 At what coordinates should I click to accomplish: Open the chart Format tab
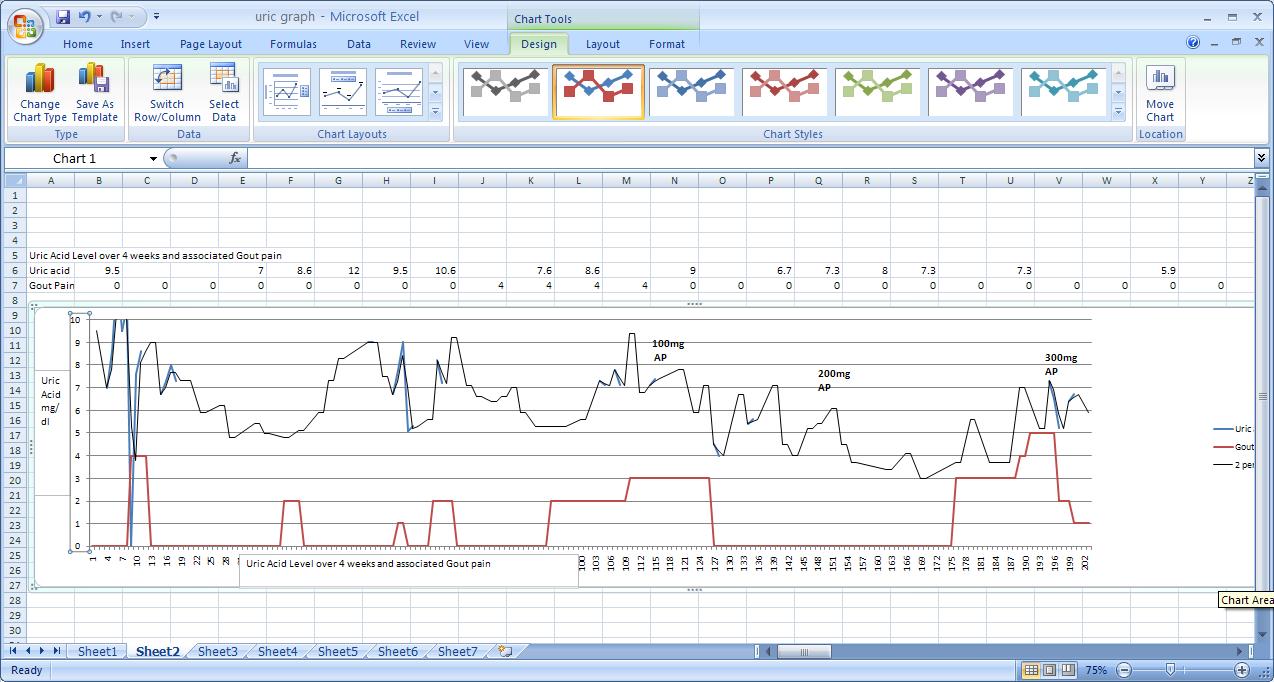point(667,44)
